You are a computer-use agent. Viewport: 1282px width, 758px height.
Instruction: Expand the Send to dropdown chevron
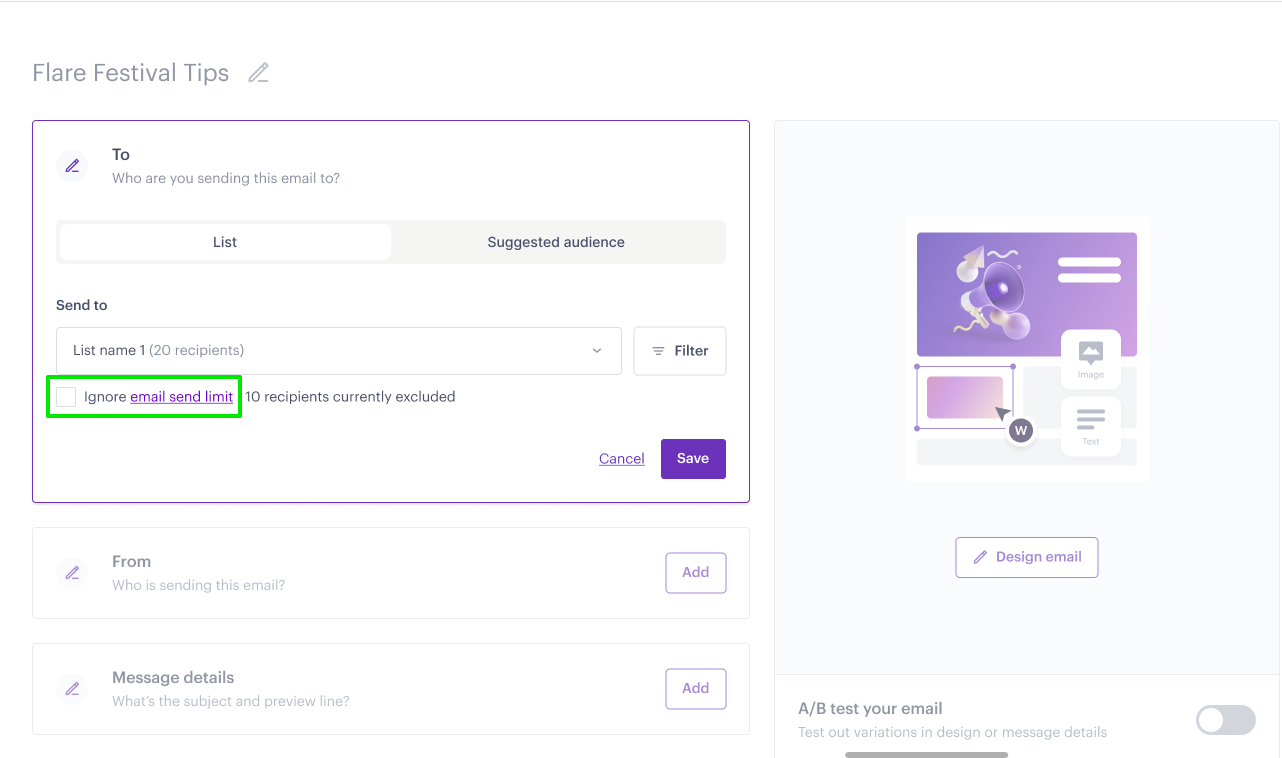(x=597, y=351)
